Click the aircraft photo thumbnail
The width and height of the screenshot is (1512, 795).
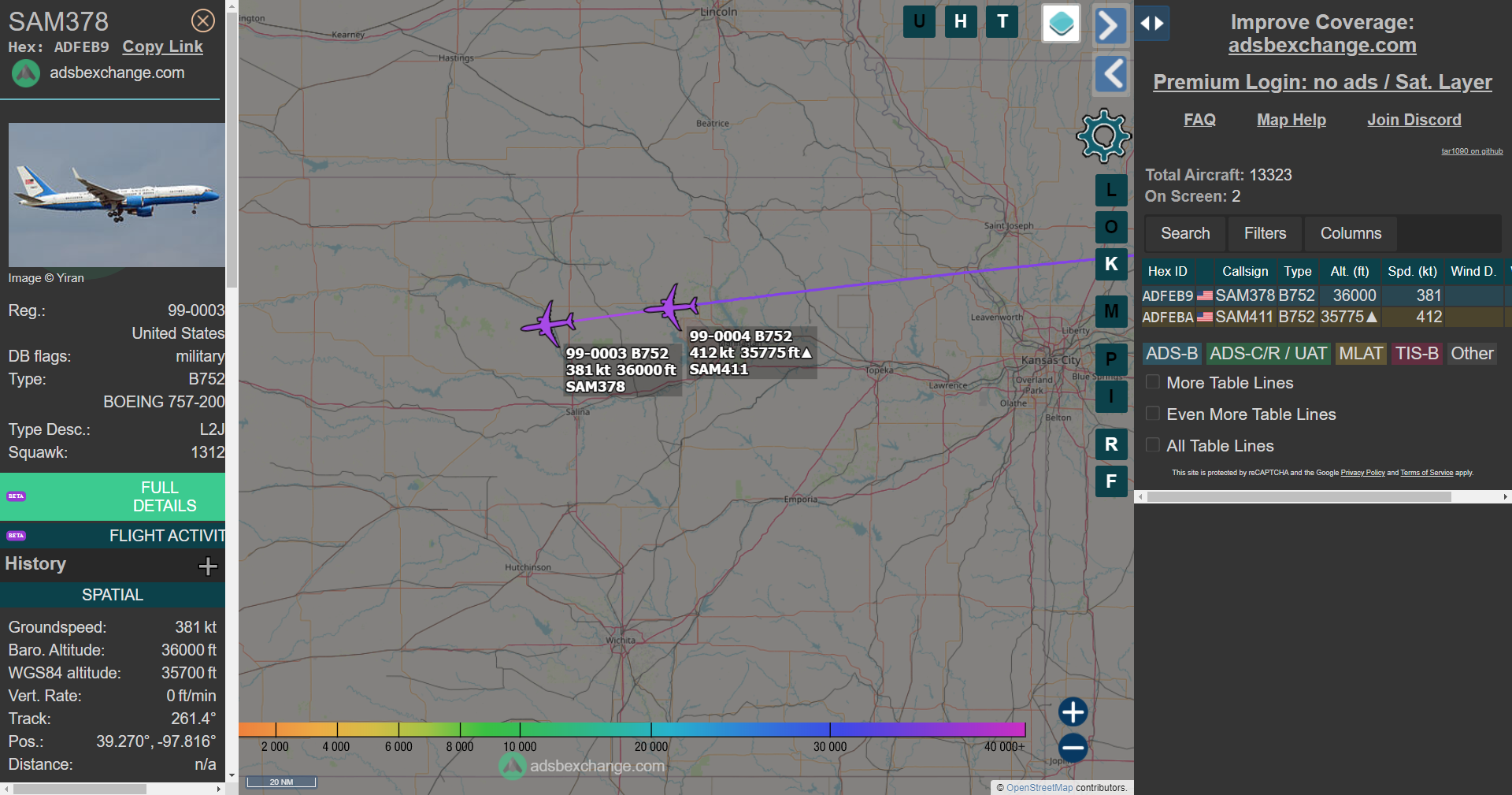pos(117,195)
